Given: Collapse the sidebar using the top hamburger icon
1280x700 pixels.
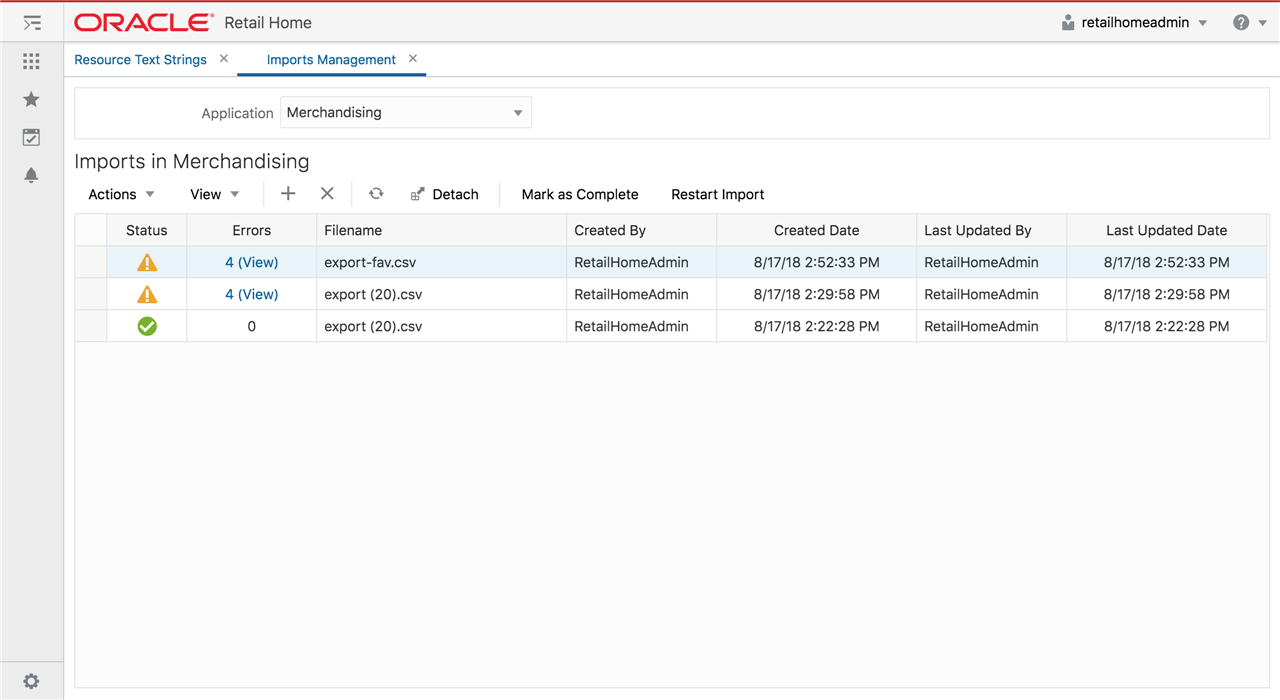Looking at the screenshot, I should [31, 21].
